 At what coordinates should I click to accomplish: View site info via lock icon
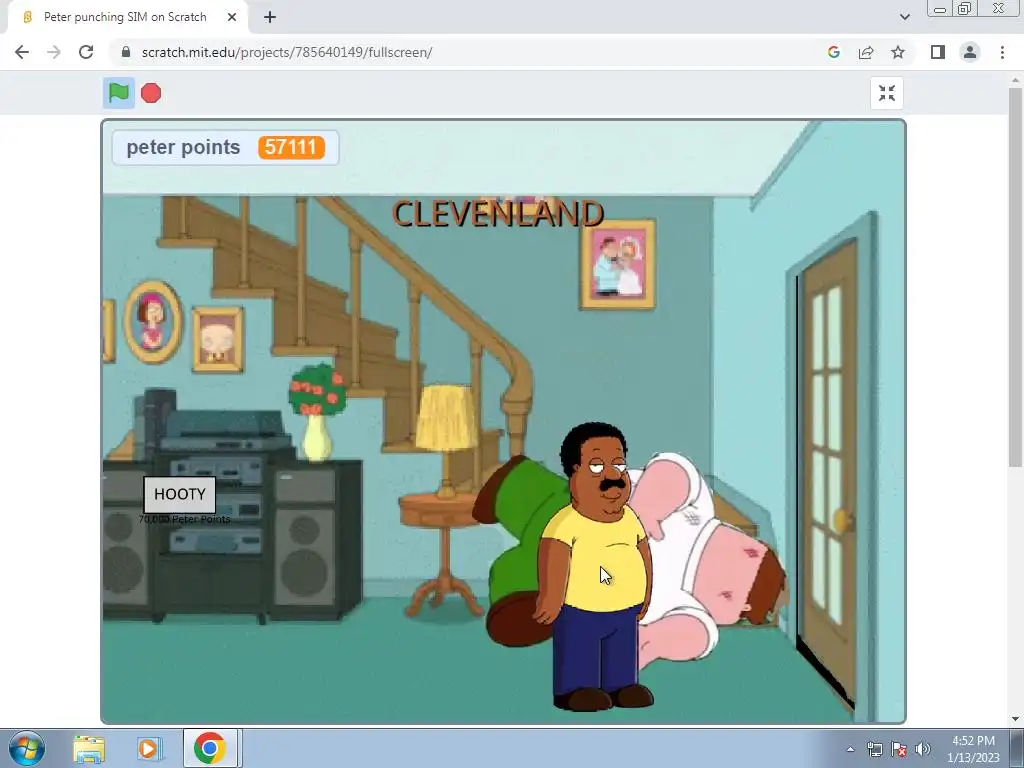coord(126,52)
